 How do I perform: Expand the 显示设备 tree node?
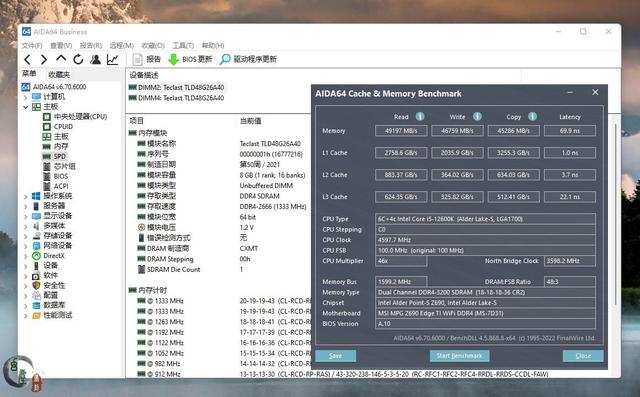(x=25, y=216)
